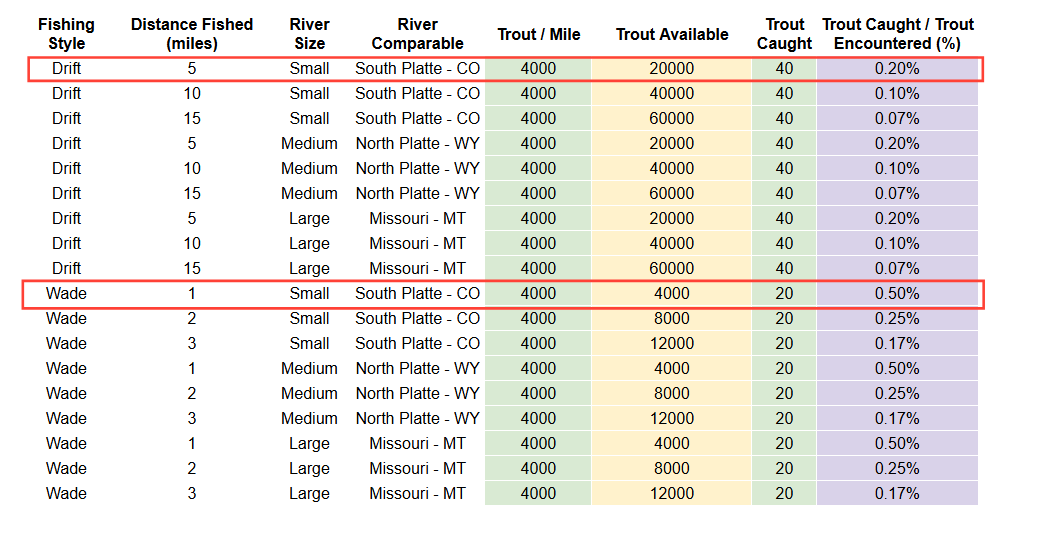
Task: Click Trout Caught 40 in red-outlined Drift row
Action: [784, 69]
